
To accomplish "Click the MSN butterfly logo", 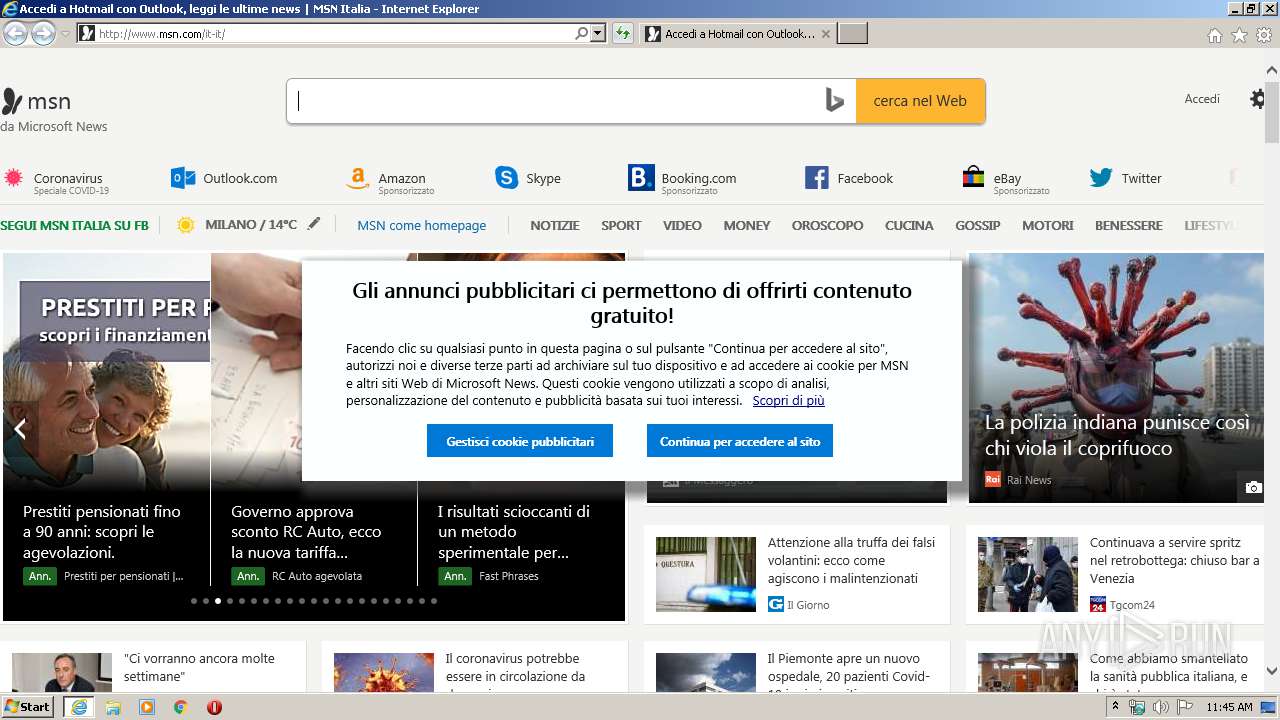I will pyautogui.click(x=12, y=101).
